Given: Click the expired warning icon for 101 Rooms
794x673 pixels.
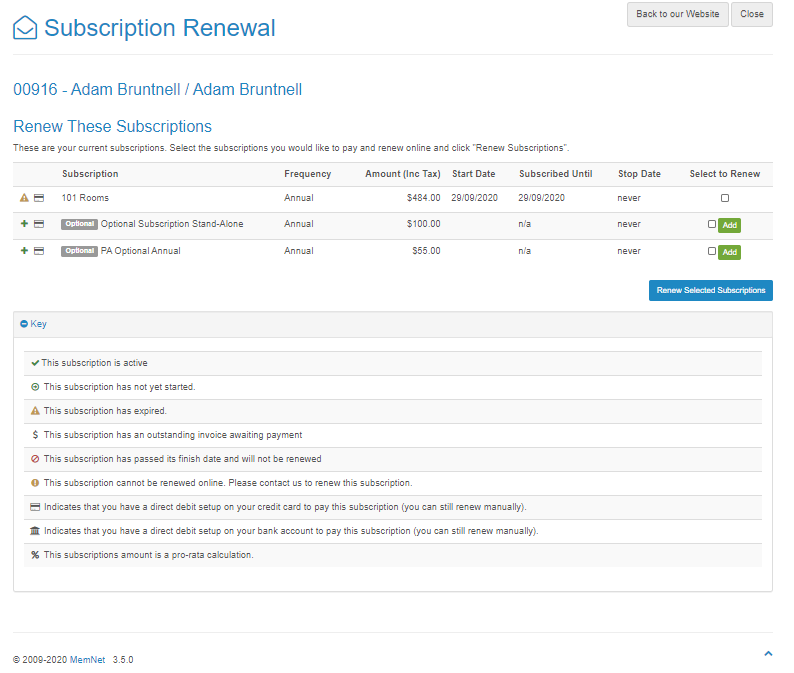Looking at the screenshot, I should (24, 198).
